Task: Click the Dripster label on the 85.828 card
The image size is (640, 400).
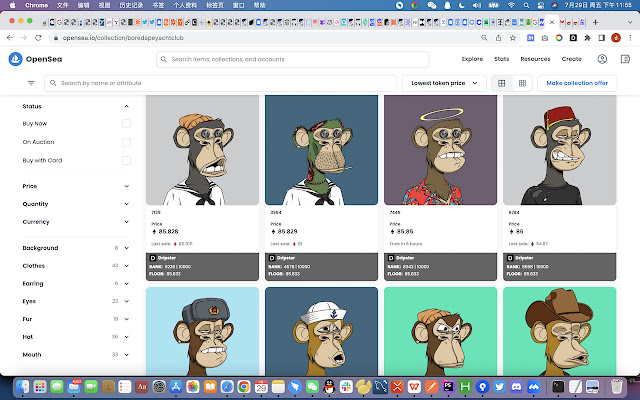Action: click(167, 258)
